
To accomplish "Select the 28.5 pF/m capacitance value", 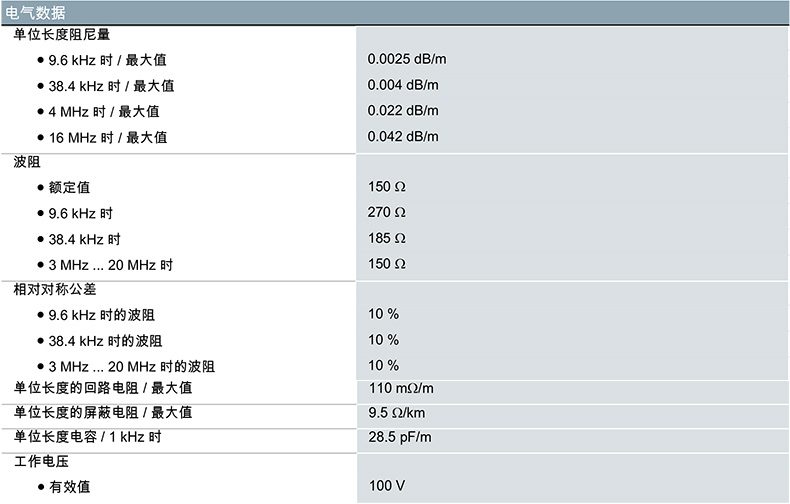I will point(400,437).
